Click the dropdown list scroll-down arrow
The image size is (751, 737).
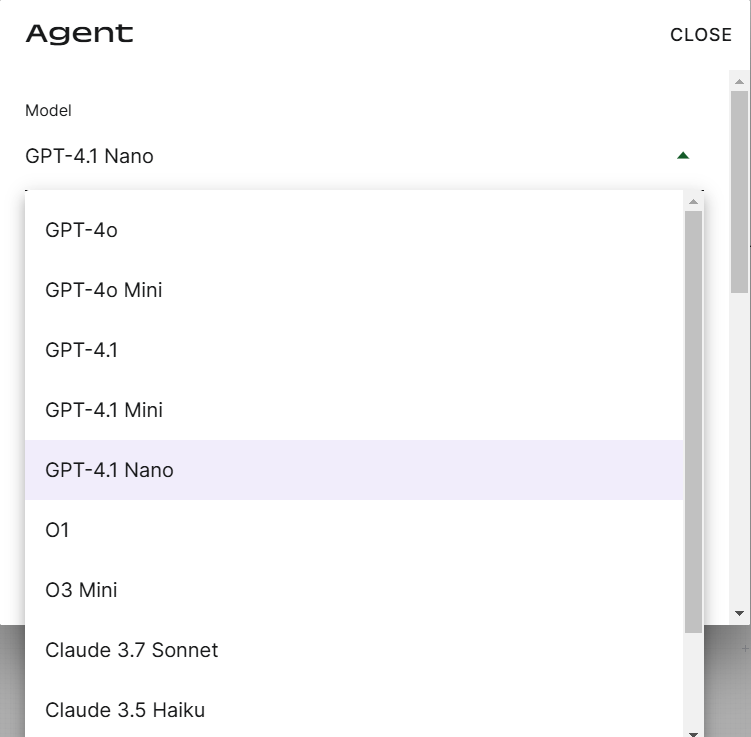point(693,733)
